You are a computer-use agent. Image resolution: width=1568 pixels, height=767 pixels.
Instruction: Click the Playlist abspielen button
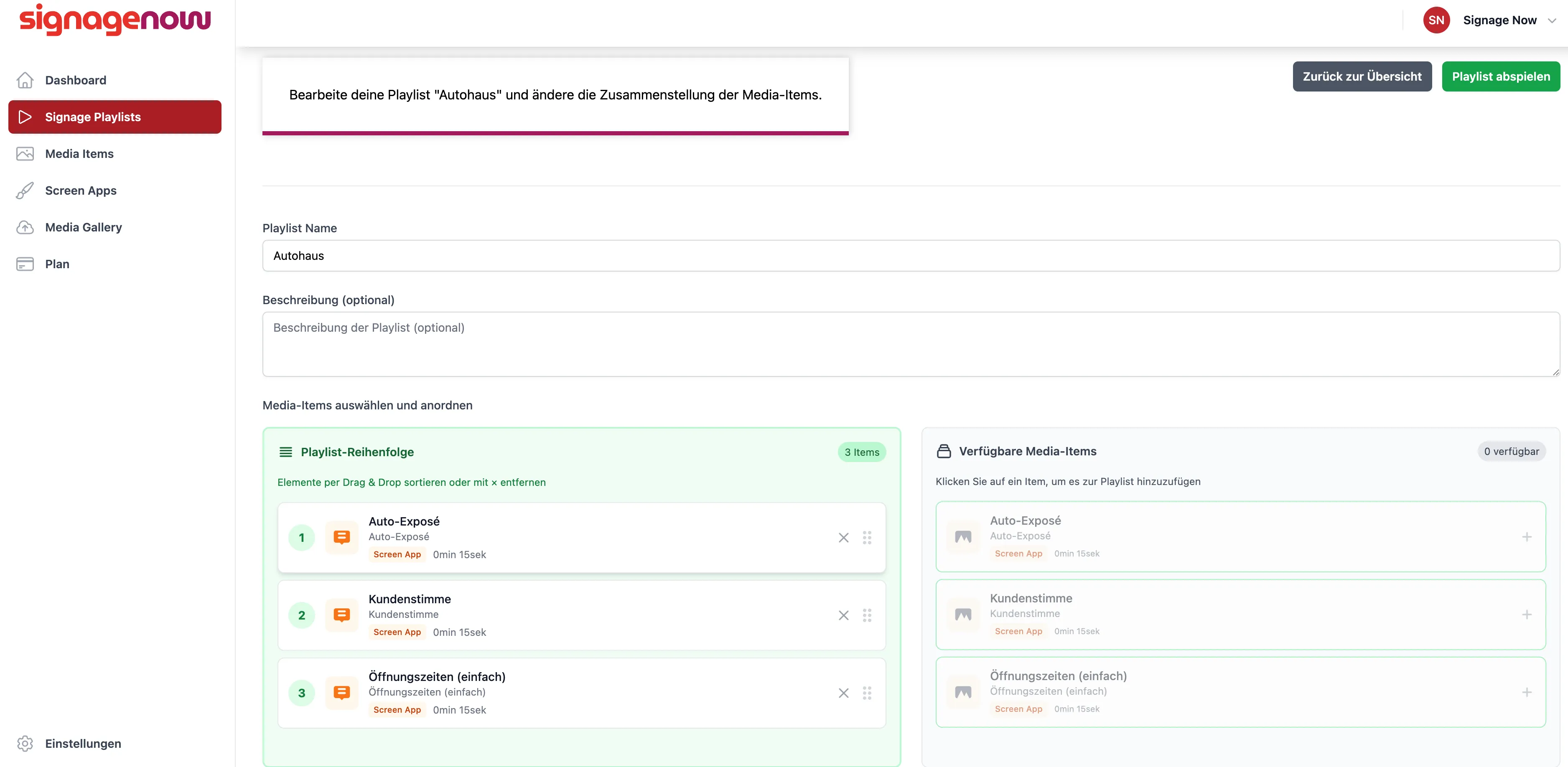1500,76
